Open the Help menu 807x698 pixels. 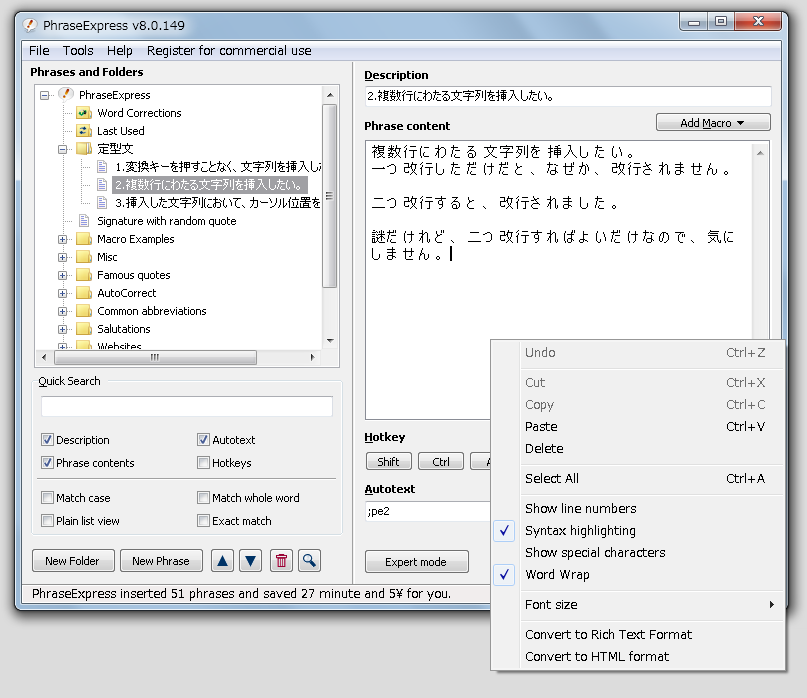[x=120, y=50]
